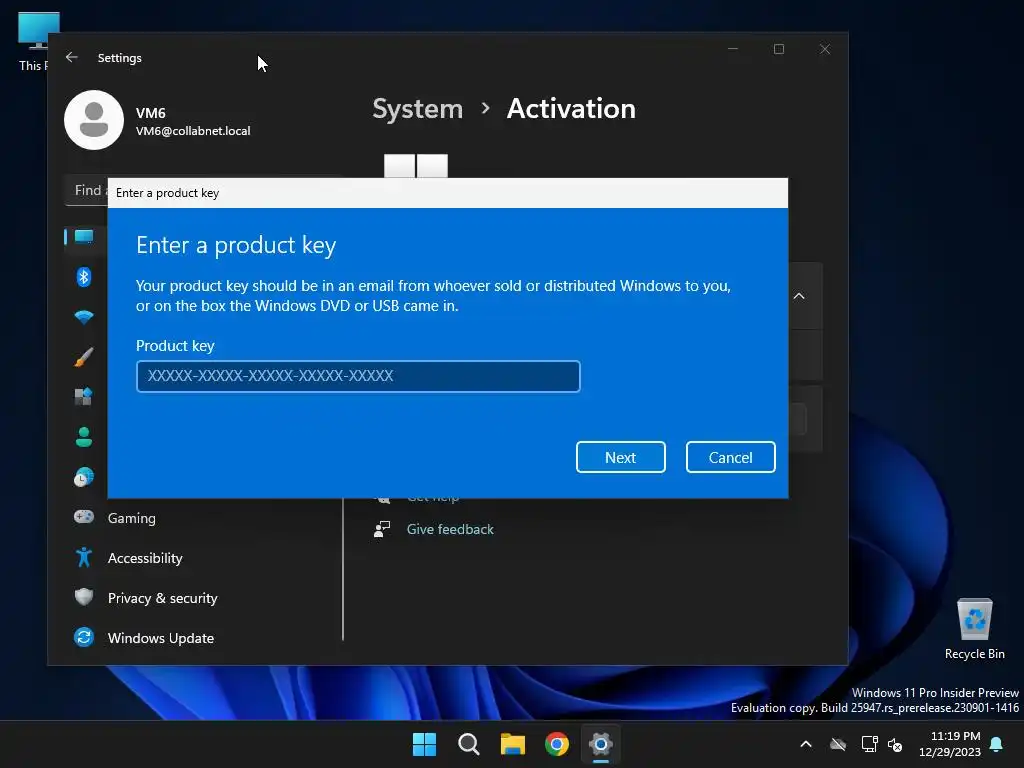The image size is (1024, 768).
Task: Select the This PC desktop icon
Action: click(x=34, y=42)
